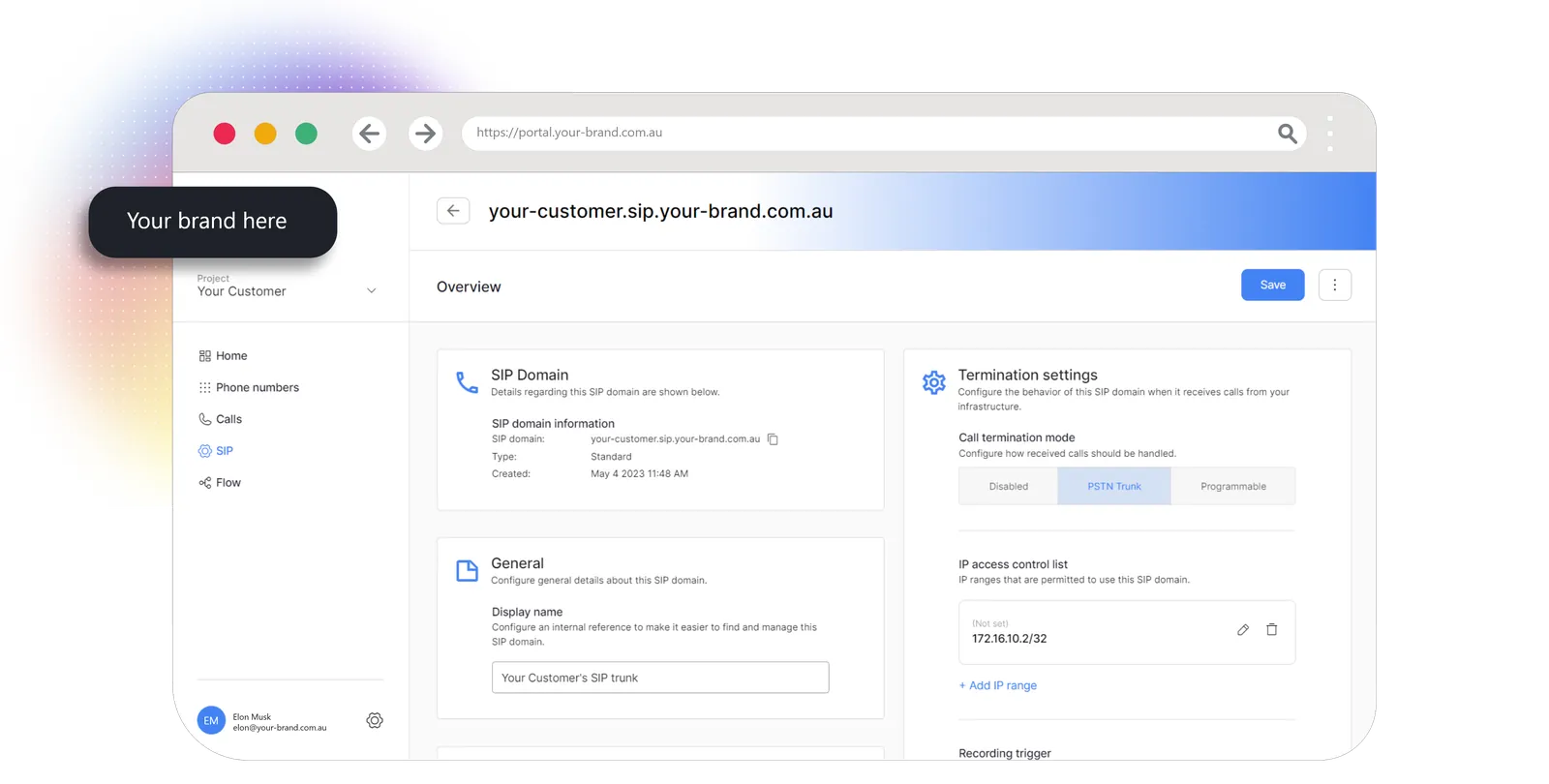Image resolution: width=1549 pixels, height=784 pixels.
Task: Click the Recording trigger heading
Action: click(x=1004, y=753)
